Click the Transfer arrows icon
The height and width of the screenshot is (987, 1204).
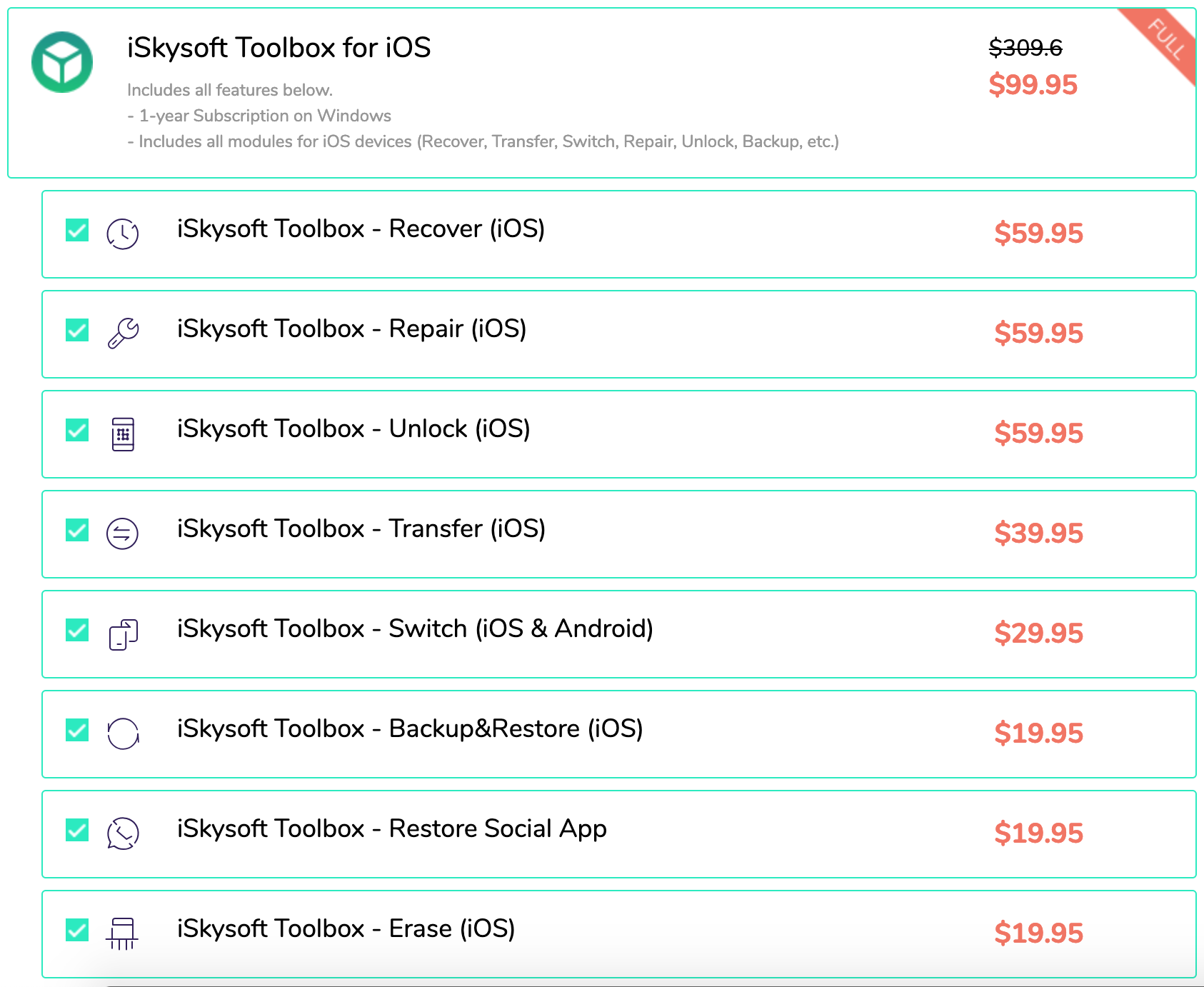pyautogui.click(x=123, y=533)
